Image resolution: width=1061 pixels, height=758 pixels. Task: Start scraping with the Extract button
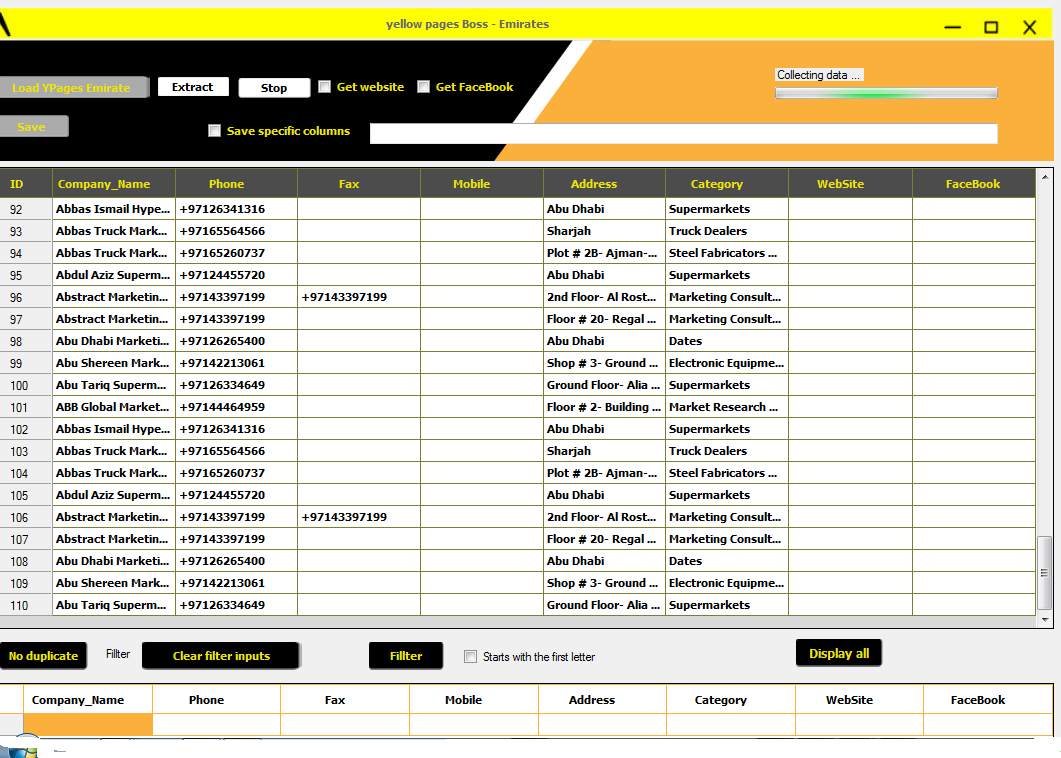pos(193,87)
